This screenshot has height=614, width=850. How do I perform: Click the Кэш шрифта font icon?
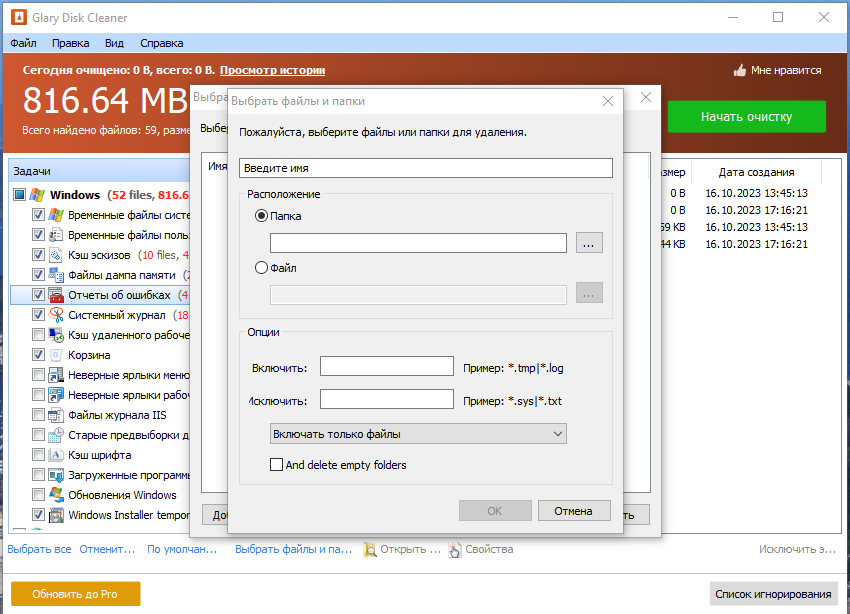click(x=56, y=455)
